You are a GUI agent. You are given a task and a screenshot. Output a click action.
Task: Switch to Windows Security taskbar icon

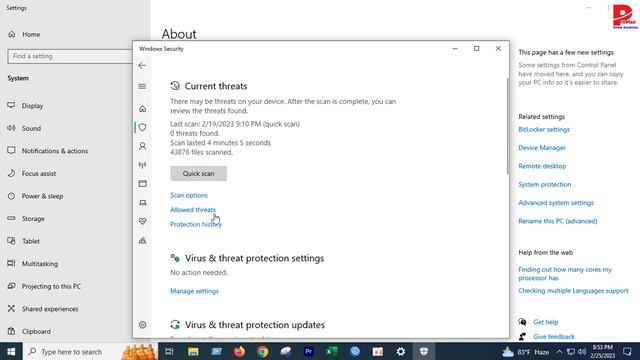[x=424, y=351]
